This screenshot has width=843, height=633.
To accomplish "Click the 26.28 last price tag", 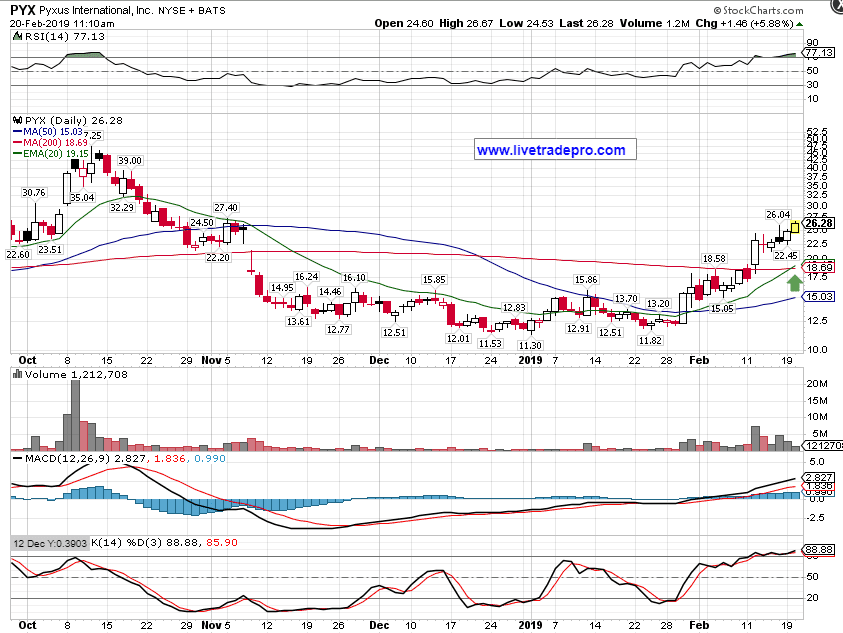I will pyautogui.click(x=819, y=223).
